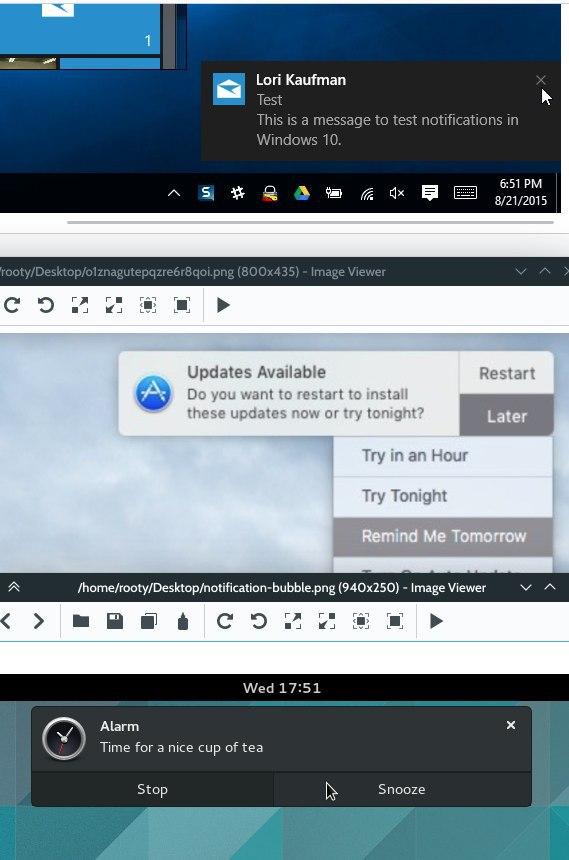The width and height of the screenshot is (569, 860).
Task: Click the double-chevron icon left of notification-bubble.png title
Action: pos(14,587)
